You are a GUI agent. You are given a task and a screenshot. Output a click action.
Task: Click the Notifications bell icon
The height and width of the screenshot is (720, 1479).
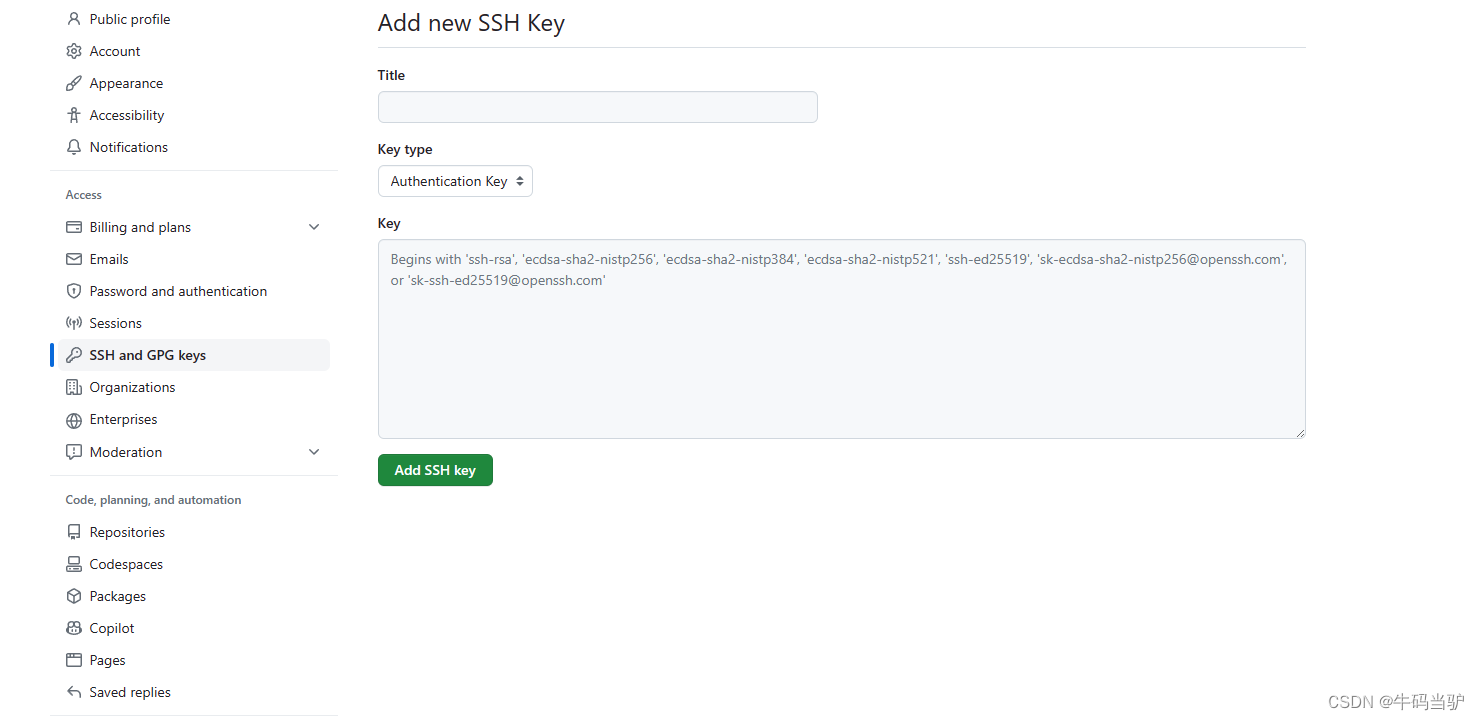tap(74, 147)
